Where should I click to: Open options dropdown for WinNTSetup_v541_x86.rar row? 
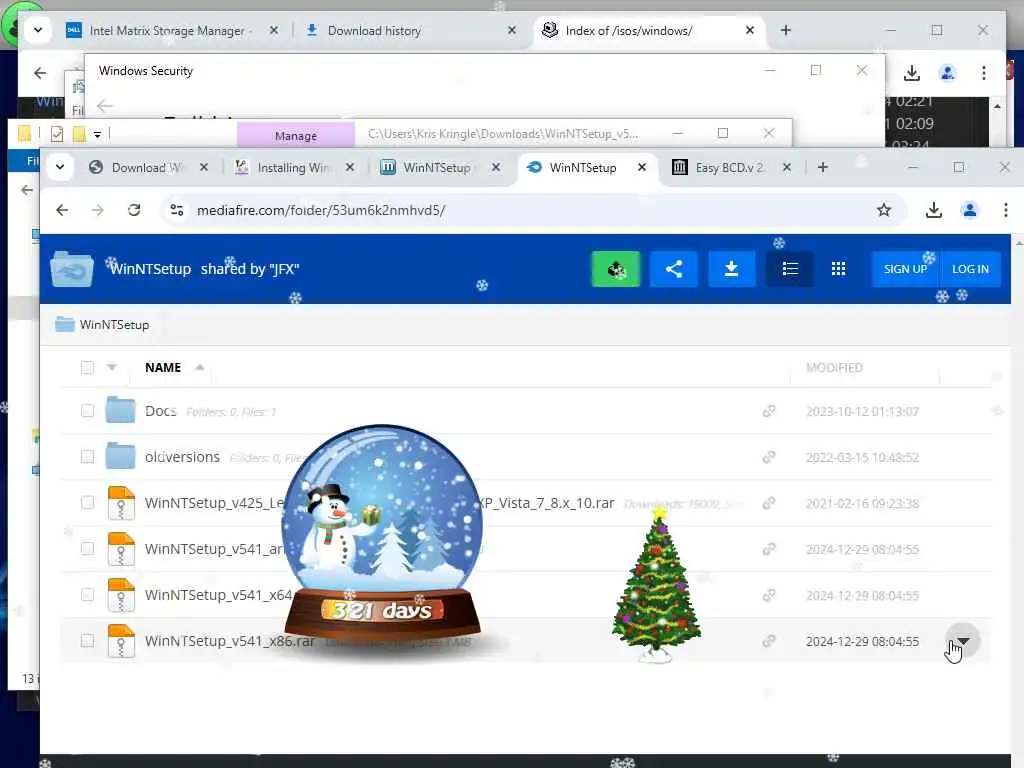tap(963, 641)
